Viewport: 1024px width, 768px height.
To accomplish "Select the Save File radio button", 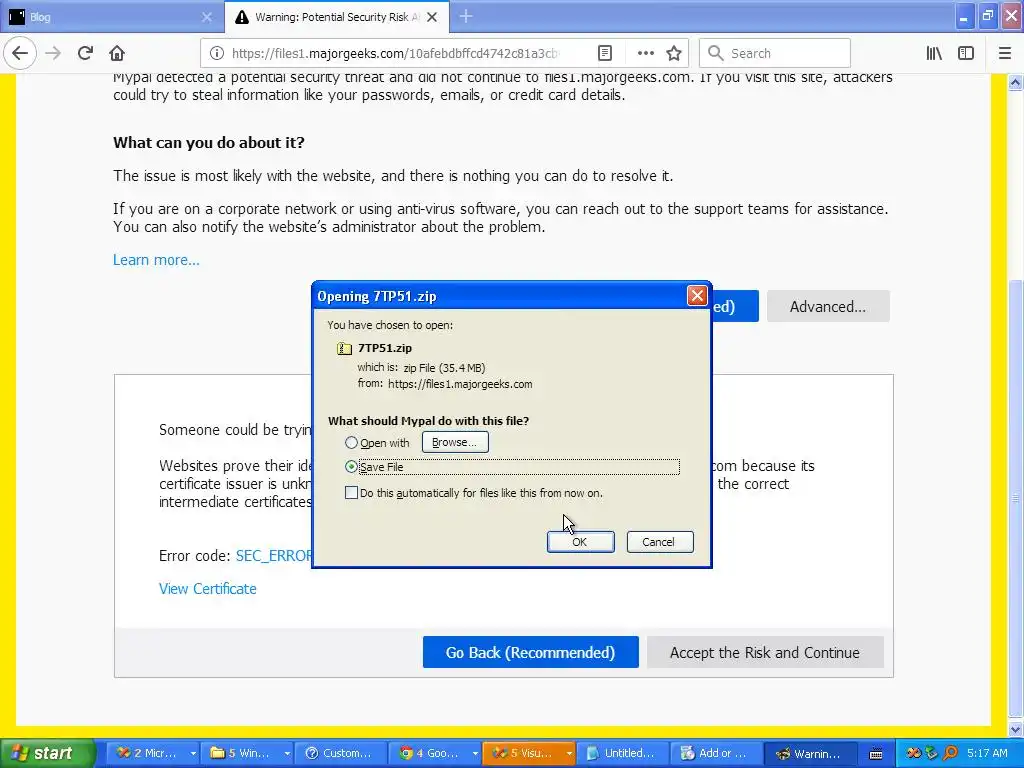I will coord(351,466).
